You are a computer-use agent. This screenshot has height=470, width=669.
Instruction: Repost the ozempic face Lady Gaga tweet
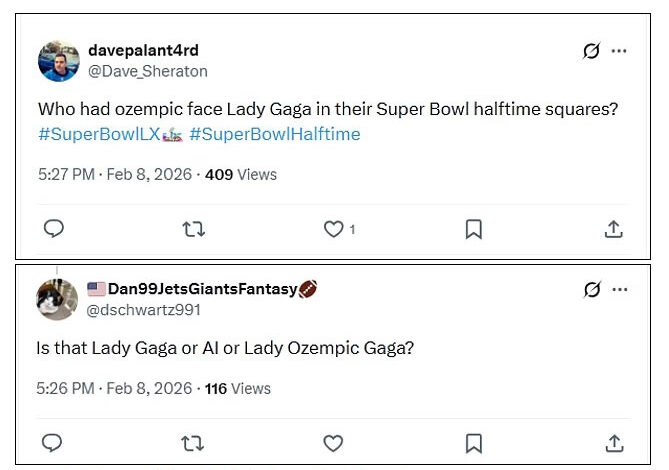pos(193,229)
